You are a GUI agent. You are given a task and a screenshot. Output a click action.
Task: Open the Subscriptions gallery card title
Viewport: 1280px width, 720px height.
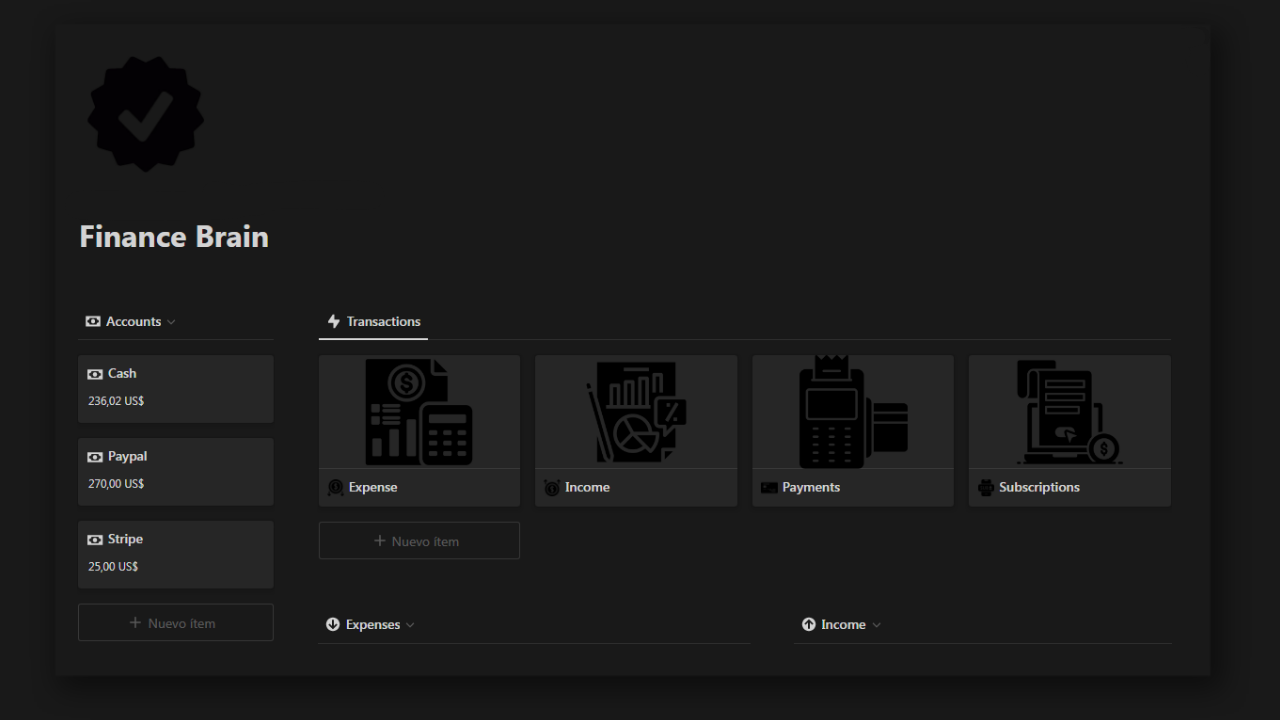(1039, 488)
